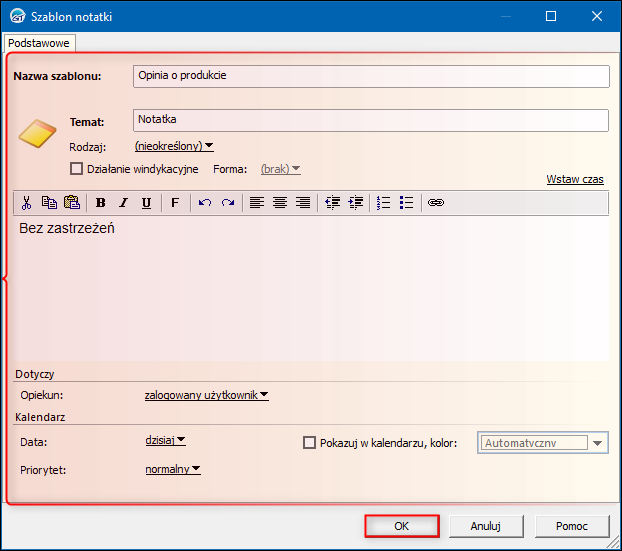This screenshot has width=622, height=551.
Task: Click the Paste clipboard icon
Action: click(72, 203)
